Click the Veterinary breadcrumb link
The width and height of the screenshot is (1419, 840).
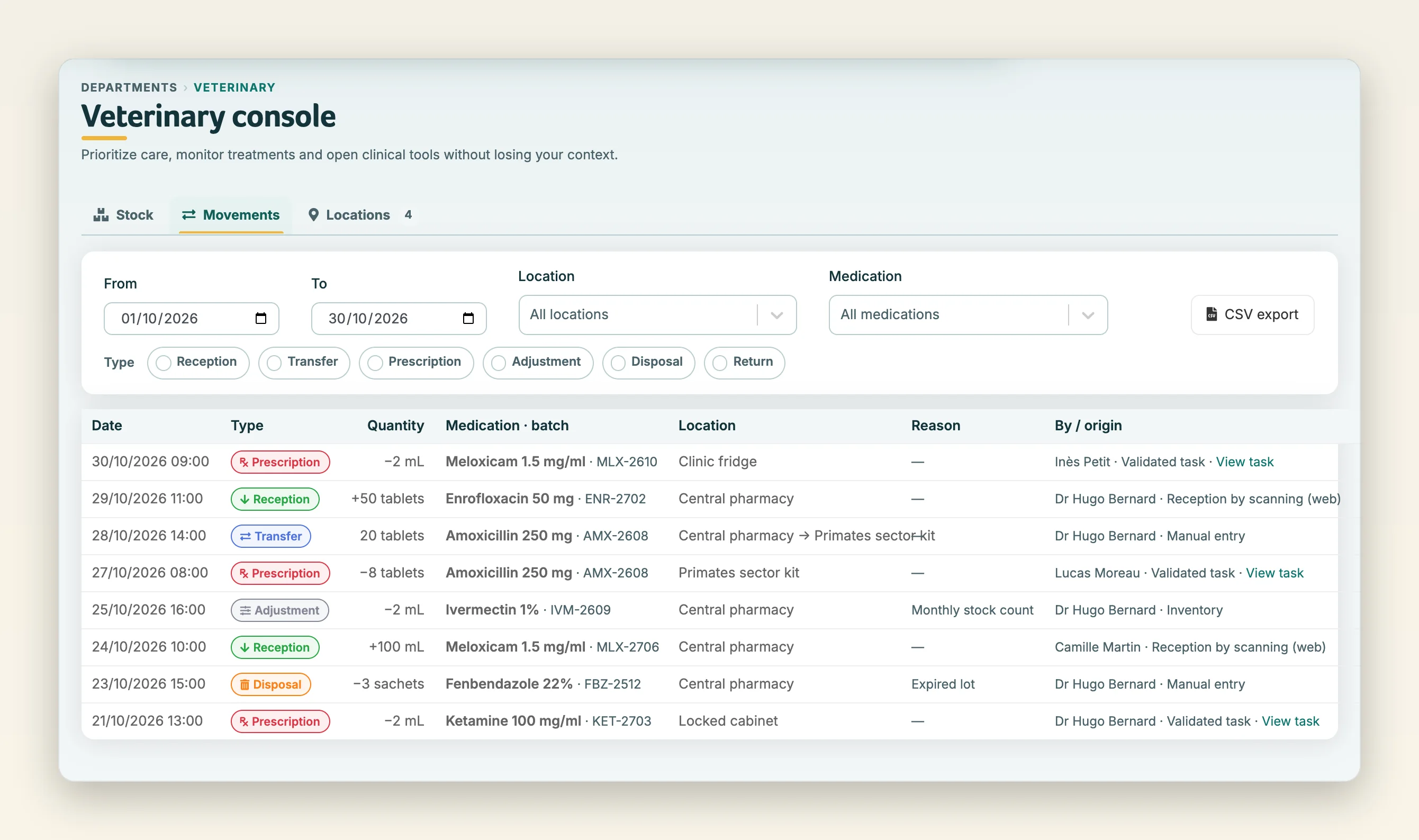(234, 87)
